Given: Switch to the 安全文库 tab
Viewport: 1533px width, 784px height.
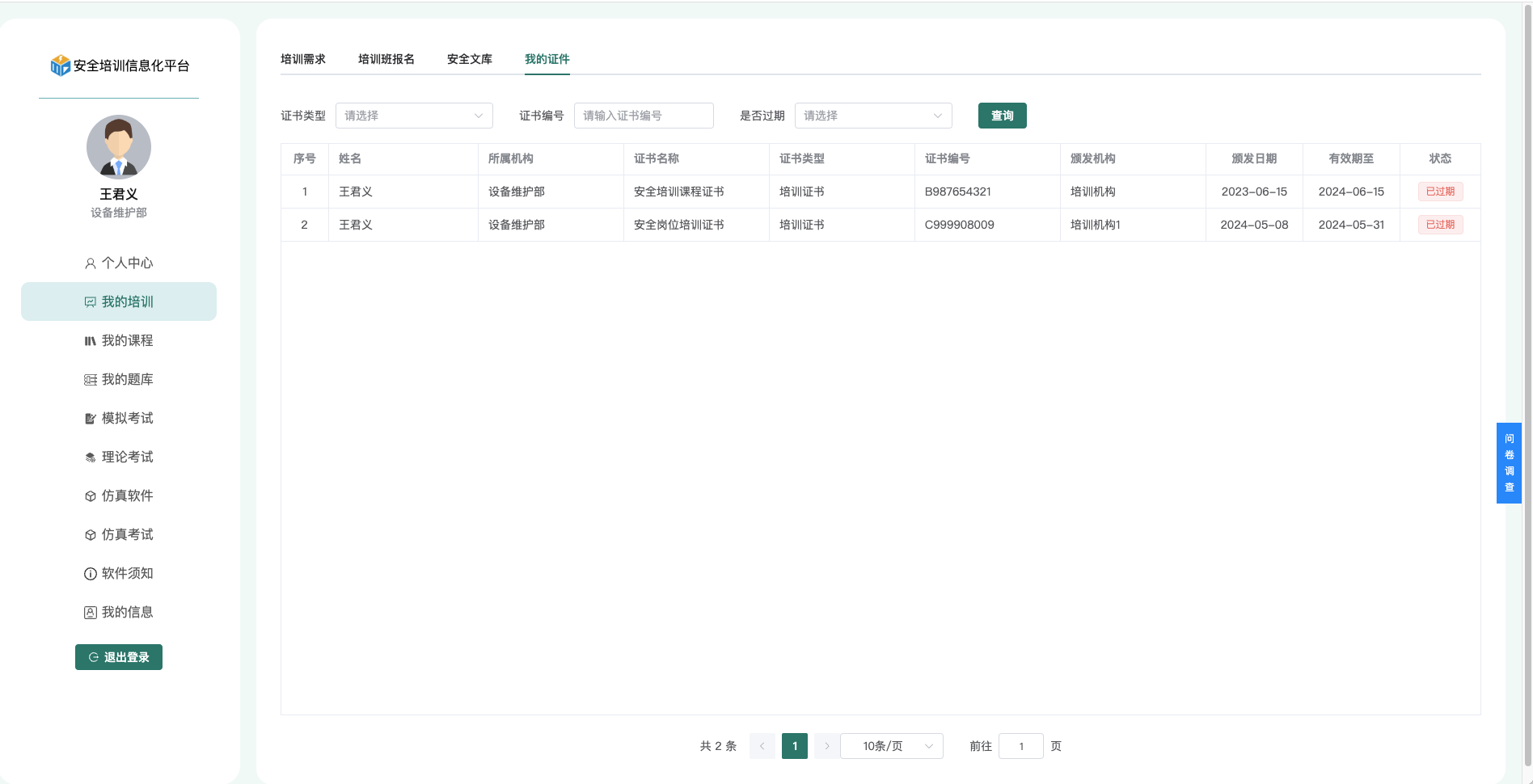Looking at the screenshot, I should 470,59.
